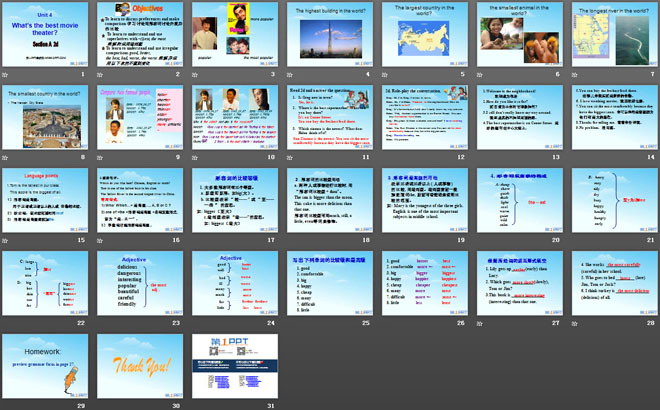Screen dimensions: 660x410
Task: Click the animation star under slide 16
Action: click(x=100, y=240)
